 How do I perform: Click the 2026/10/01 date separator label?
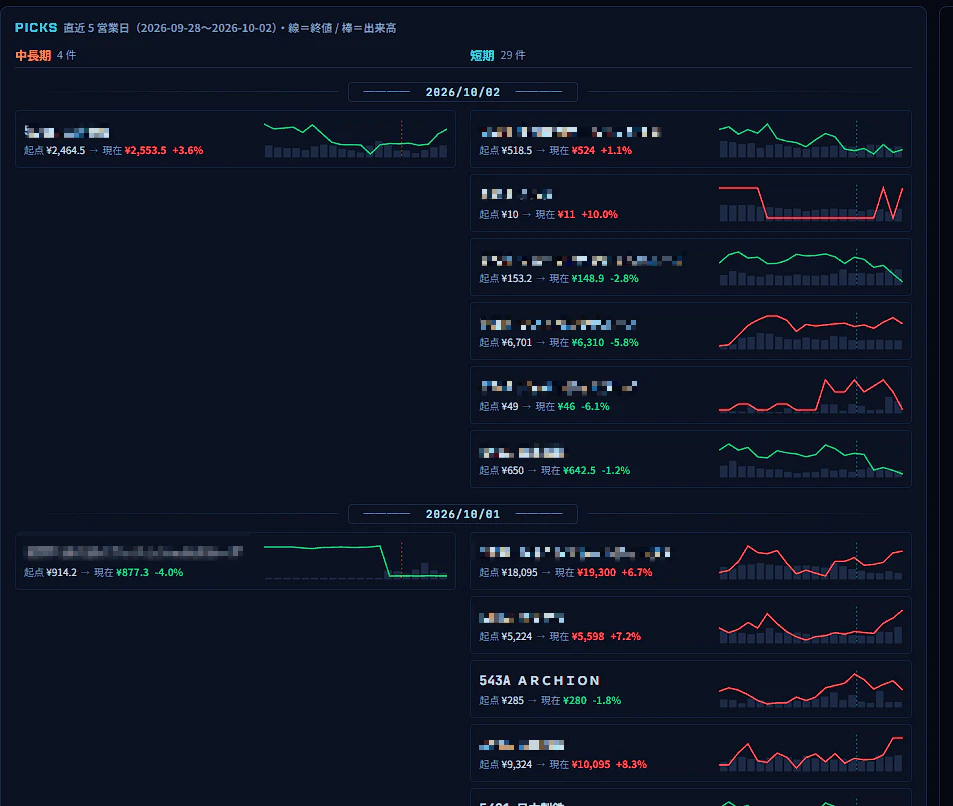[463, 514]
